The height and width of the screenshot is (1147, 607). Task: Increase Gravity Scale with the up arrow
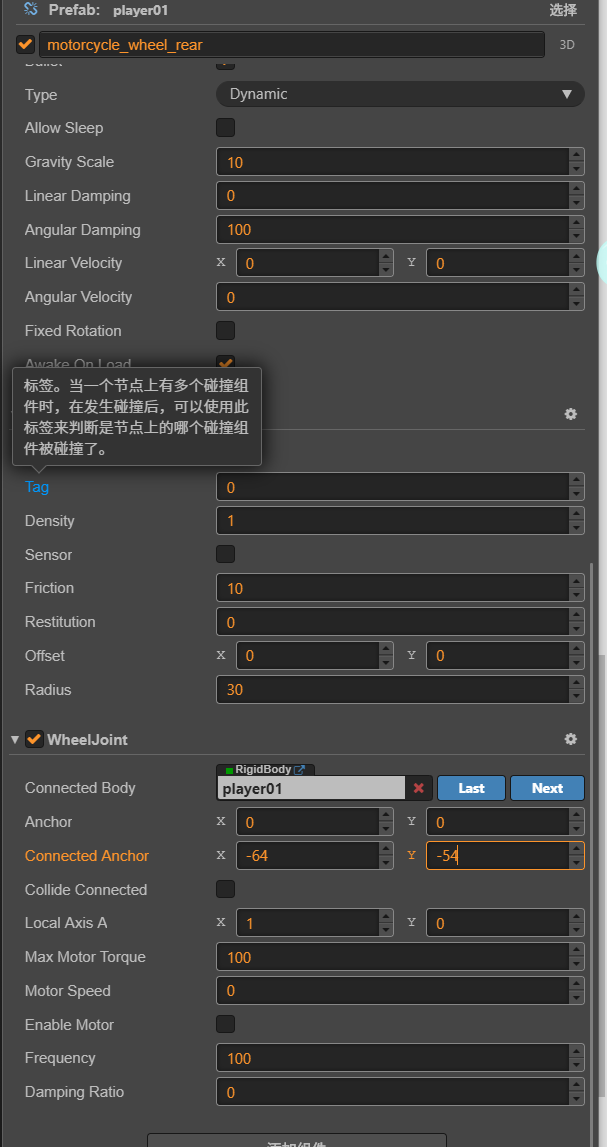click(576, 156)
